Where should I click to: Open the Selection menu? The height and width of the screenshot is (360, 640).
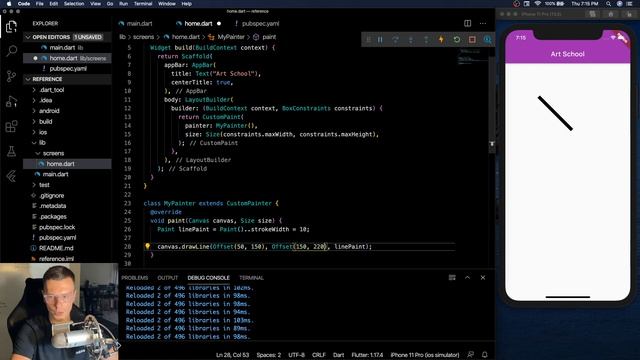(x=74, y=4)
